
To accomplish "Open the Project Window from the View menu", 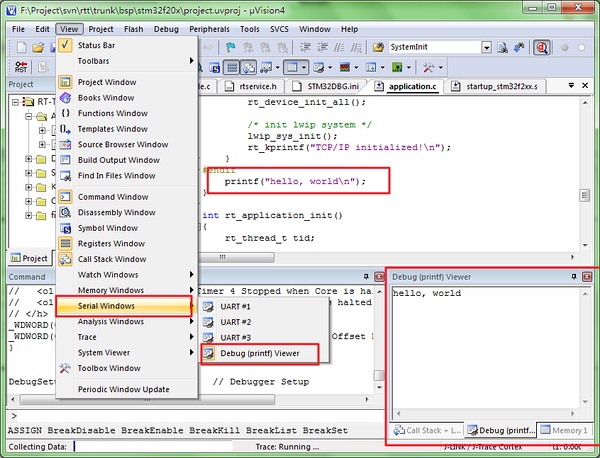I will tap(111, 82).
